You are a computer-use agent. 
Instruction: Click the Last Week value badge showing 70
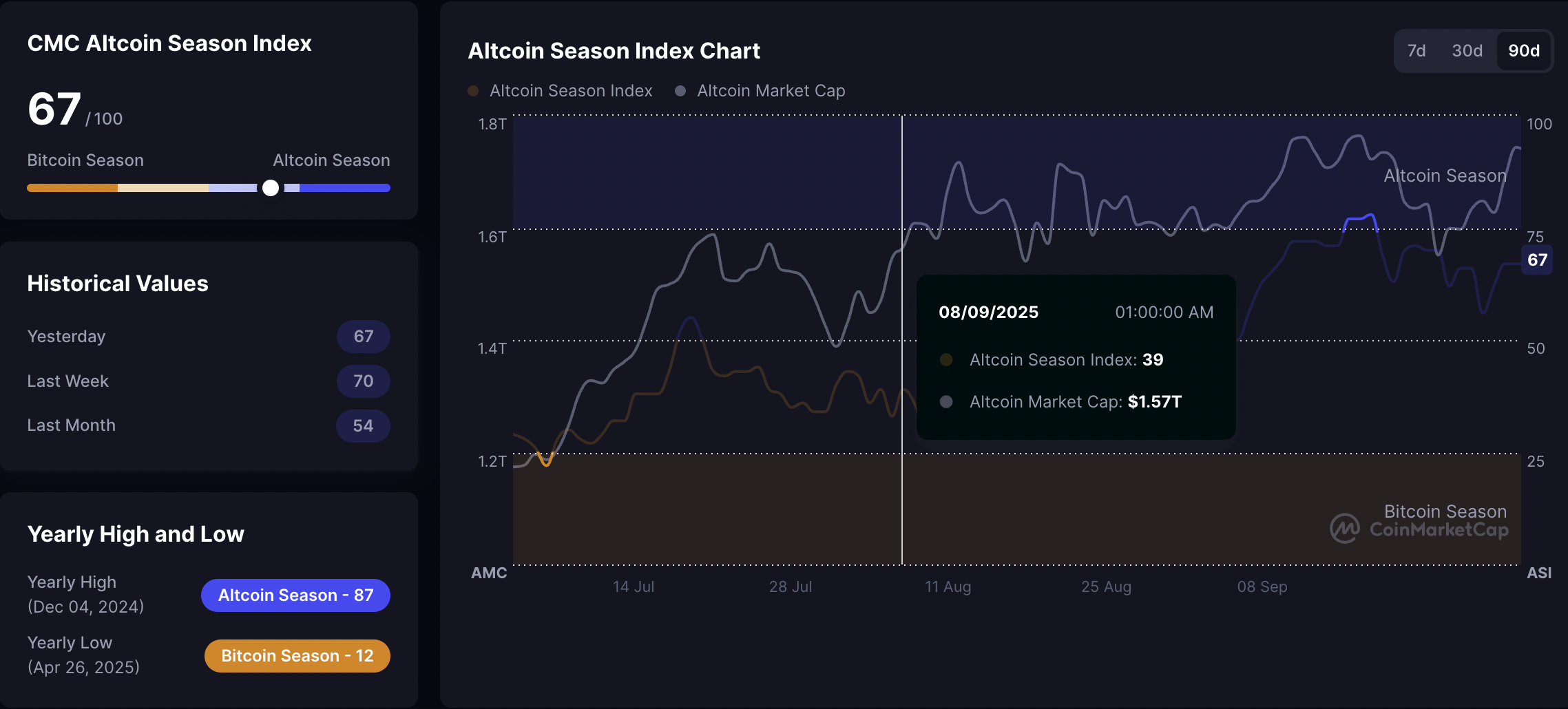click(x=363, y=381)
